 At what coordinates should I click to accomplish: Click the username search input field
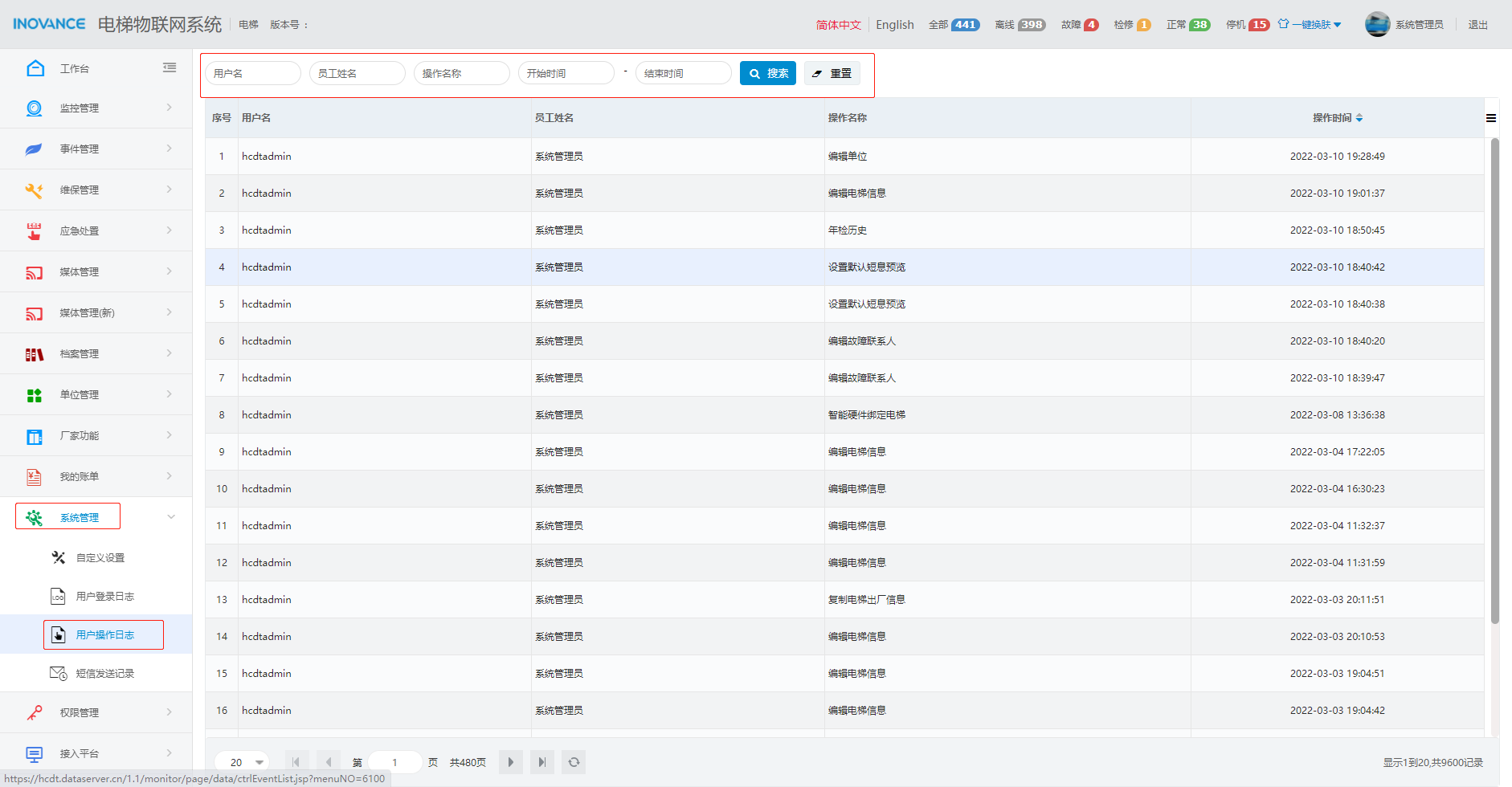pyautogui.click(x=253, y=73)
